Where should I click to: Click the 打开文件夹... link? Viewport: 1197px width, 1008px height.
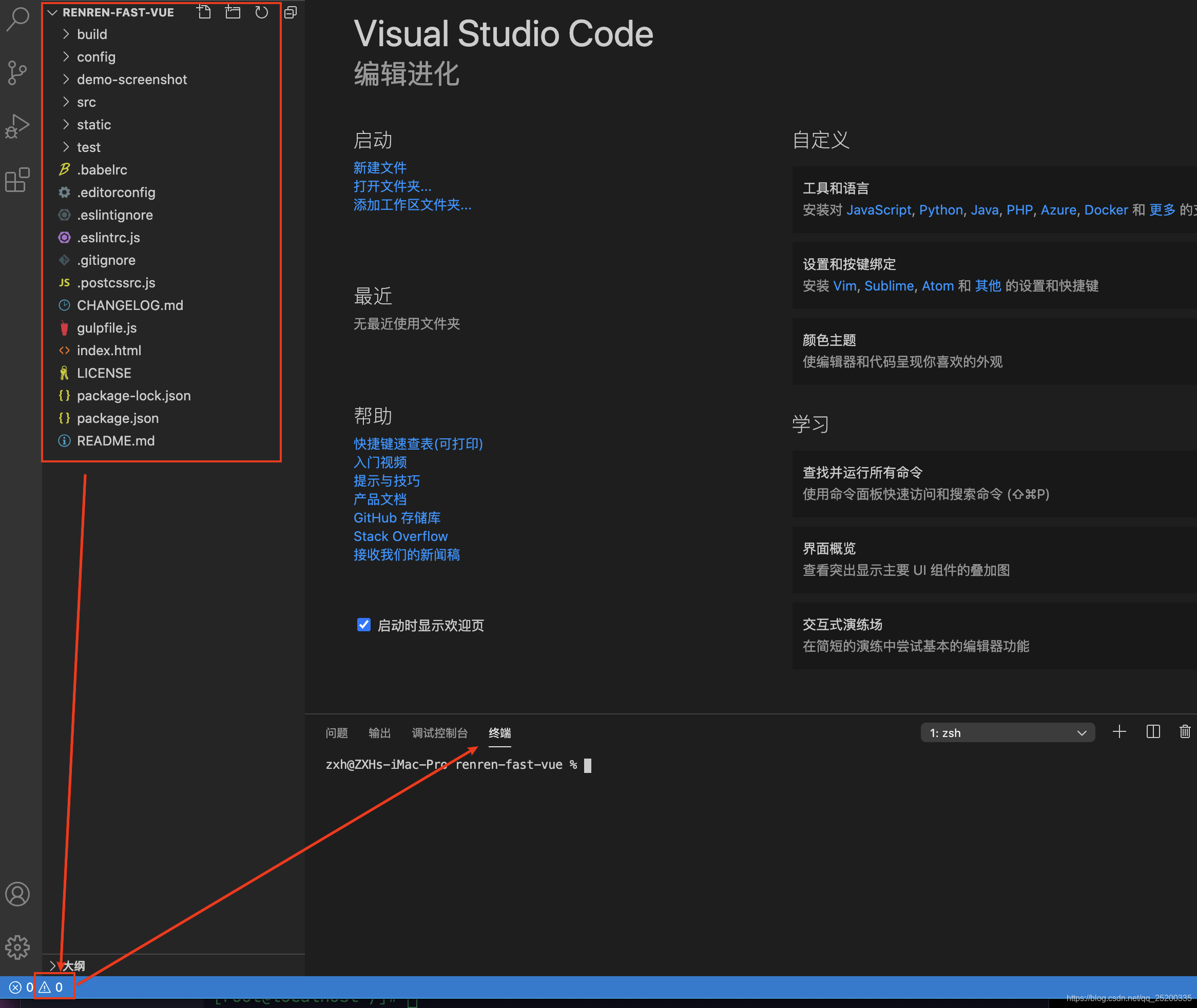393,186
